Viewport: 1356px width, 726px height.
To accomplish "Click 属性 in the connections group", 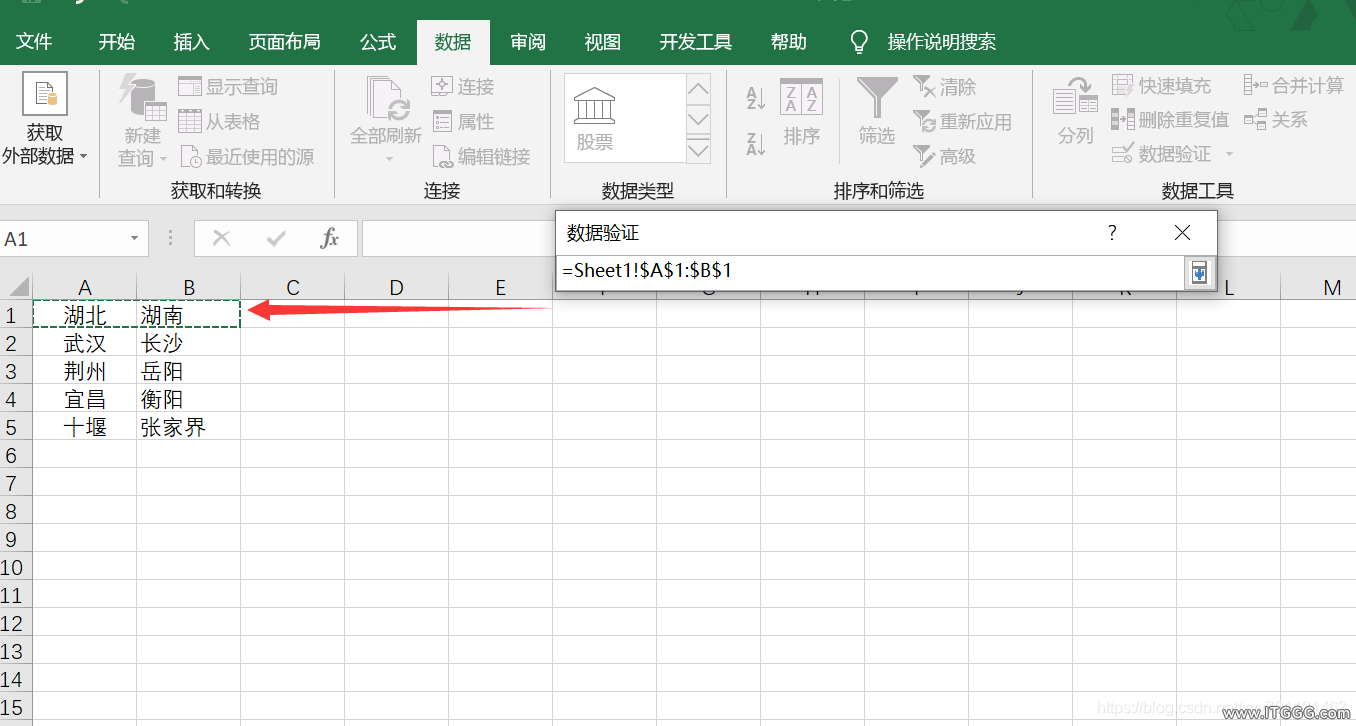I will [463, 122].
